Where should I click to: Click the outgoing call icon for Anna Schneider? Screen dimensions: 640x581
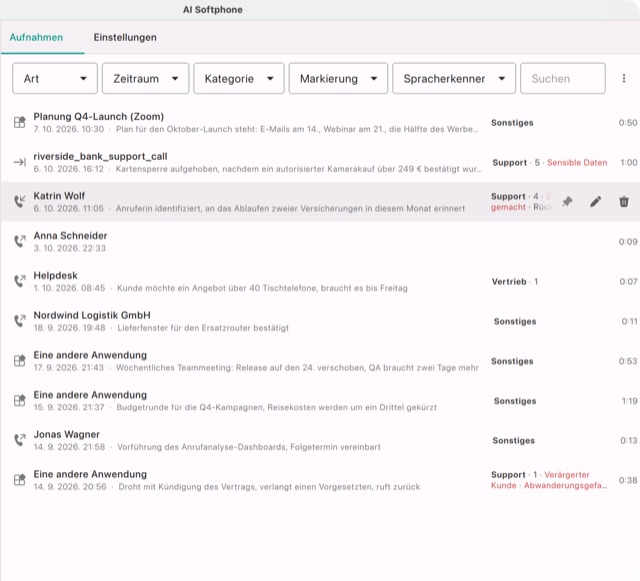point(20,241)
